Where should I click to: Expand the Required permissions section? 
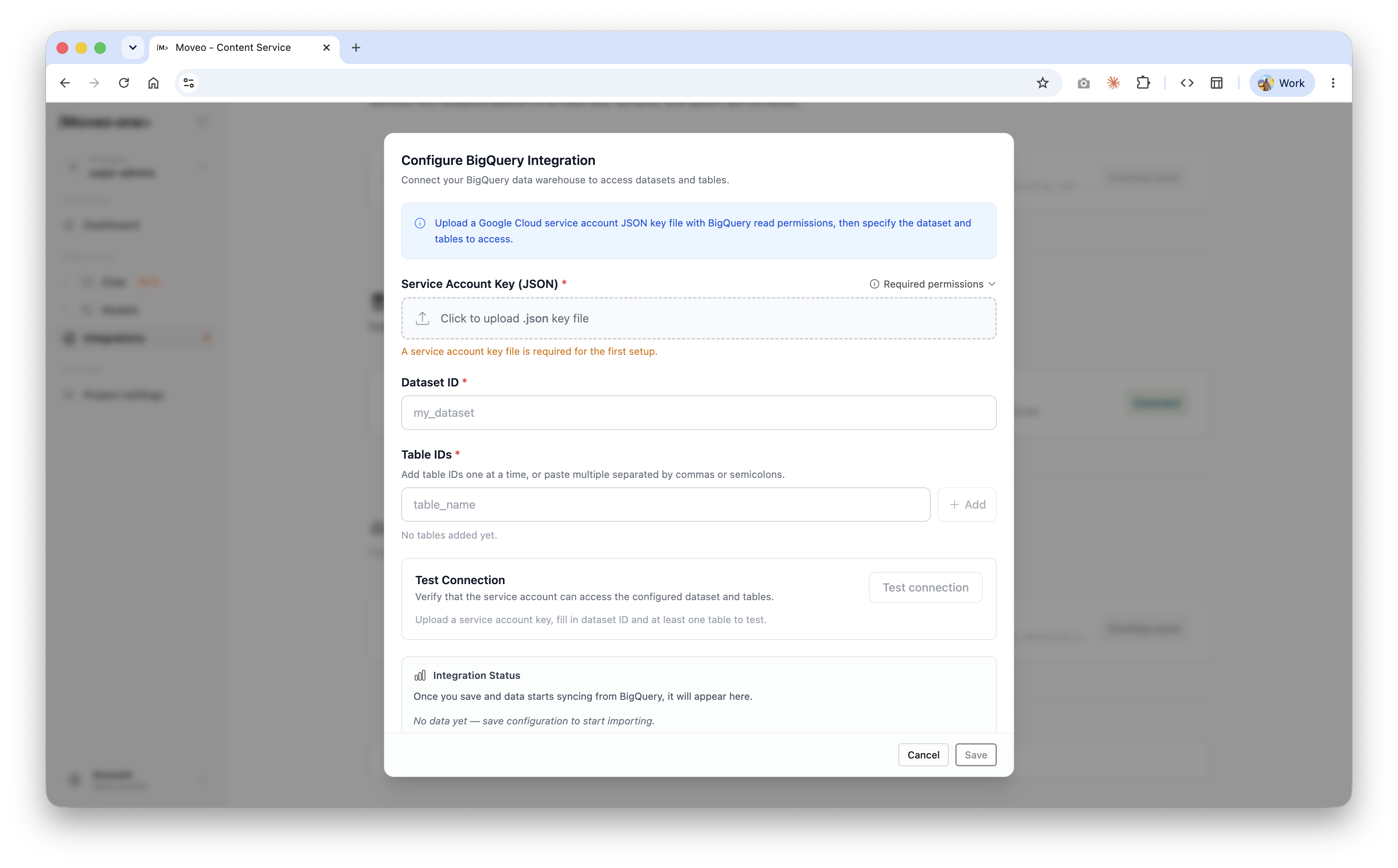(x=933, y=284)
